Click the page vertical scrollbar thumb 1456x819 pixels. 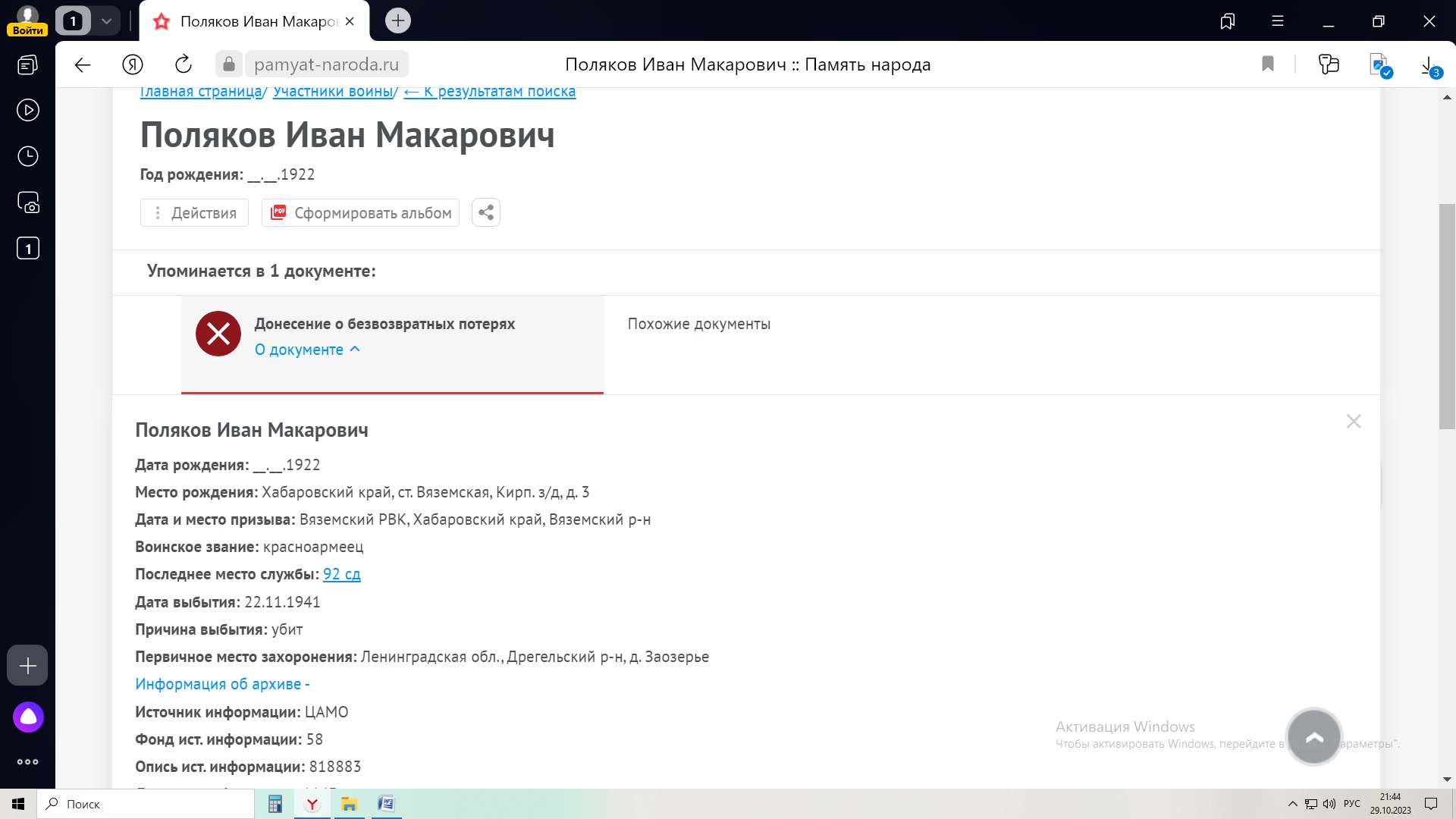point(1447,317)
